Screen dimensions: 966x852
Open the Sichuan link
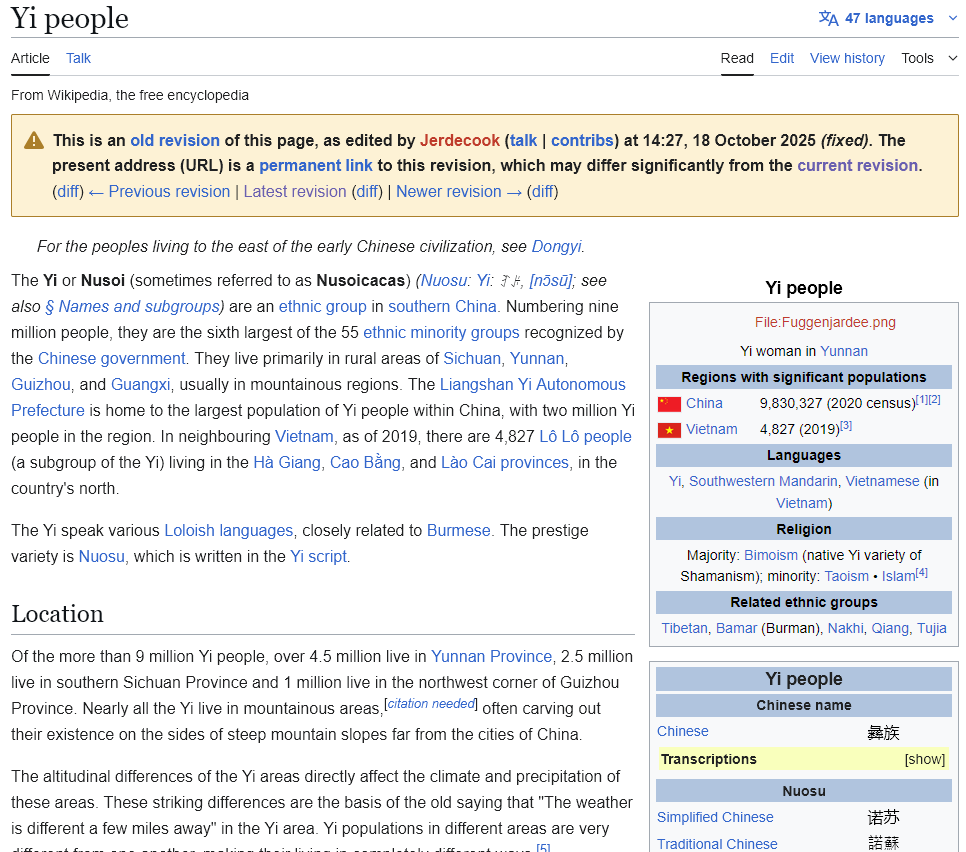click(x=472, y=359)
